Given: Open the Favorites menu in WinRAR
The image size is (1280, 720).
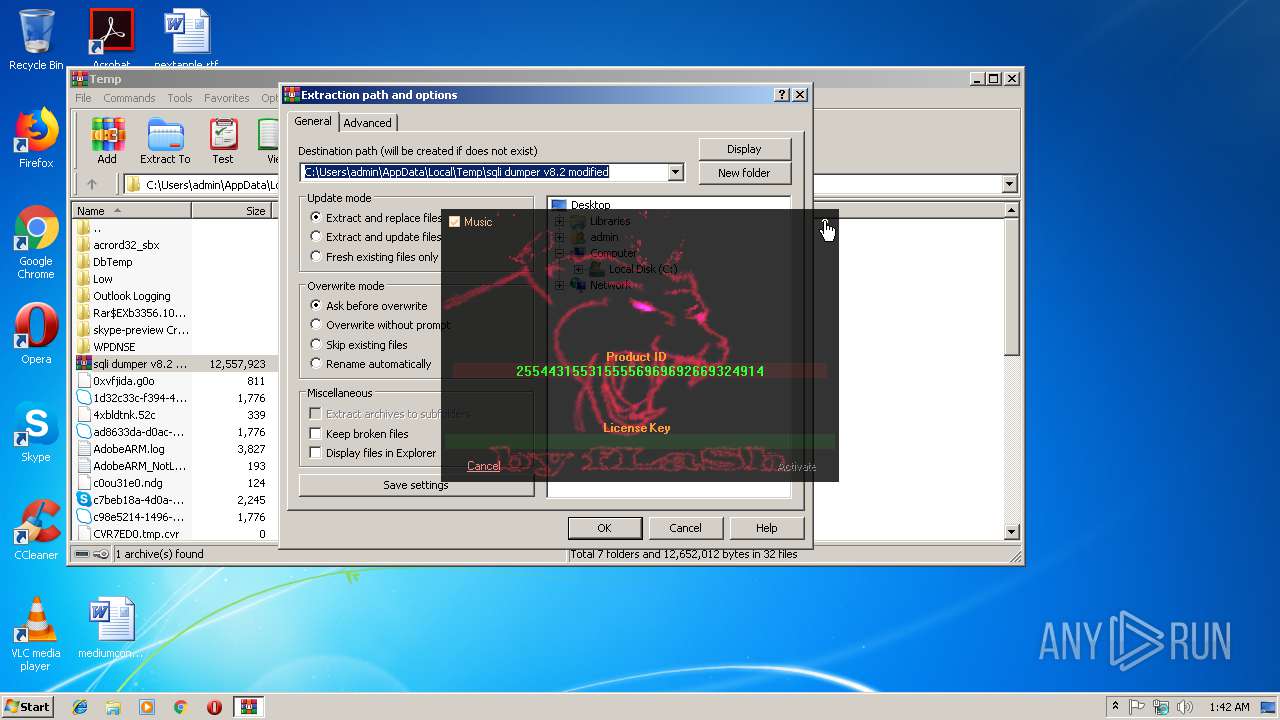Looking at the screenshot, I should tap(227, 98).
